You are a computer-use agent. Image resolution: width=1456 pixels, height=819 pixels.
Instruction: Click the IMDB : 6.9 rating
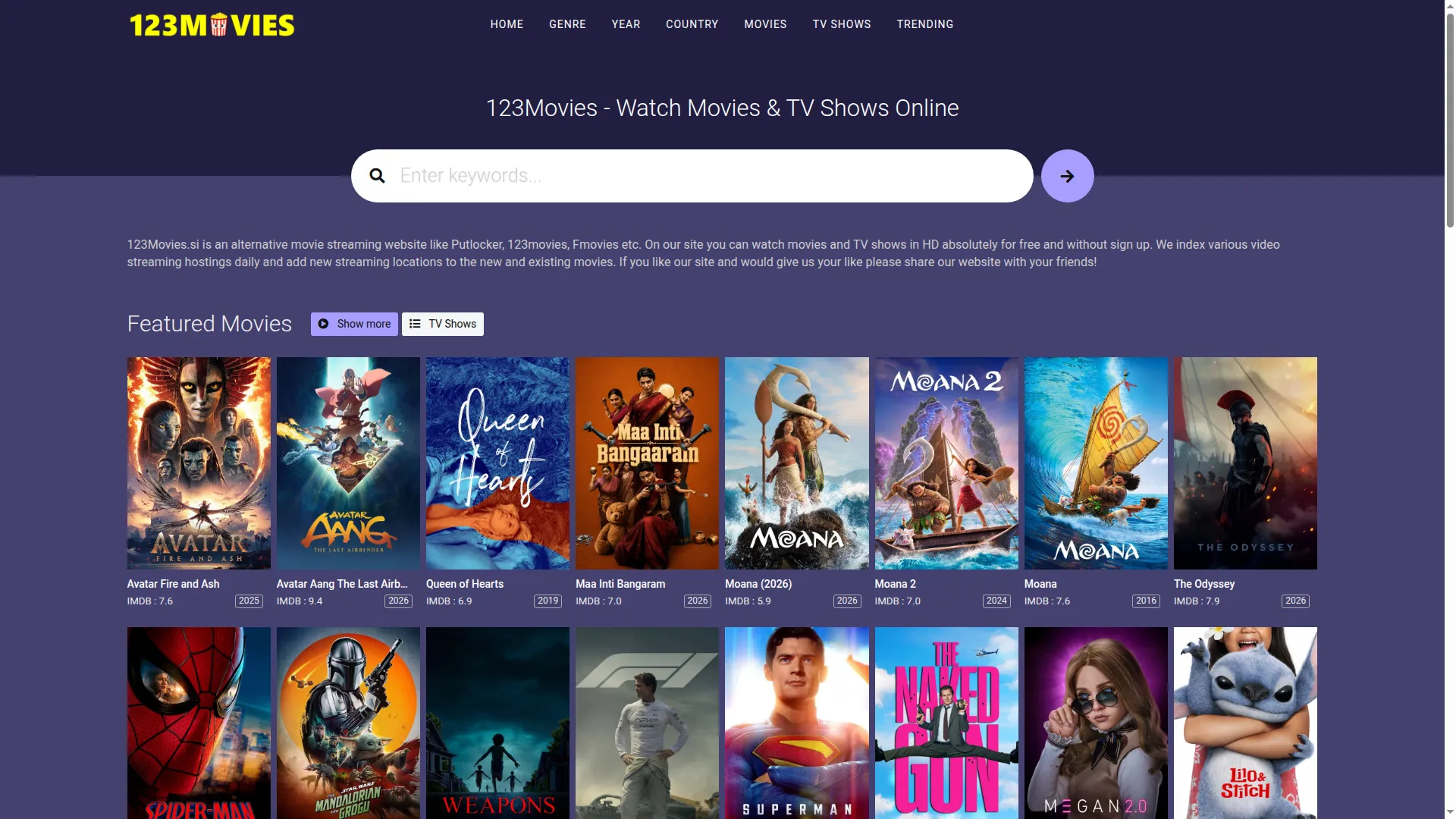(449, 601)
